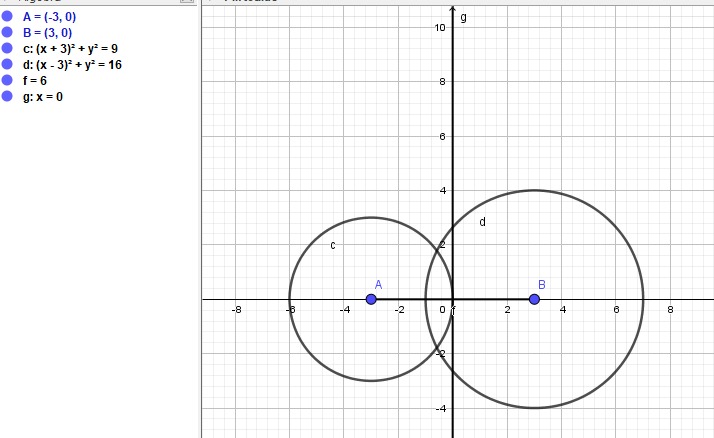This screenshot has height=438, width=714.
Task: Click point A on the graph
Action: 371,299
